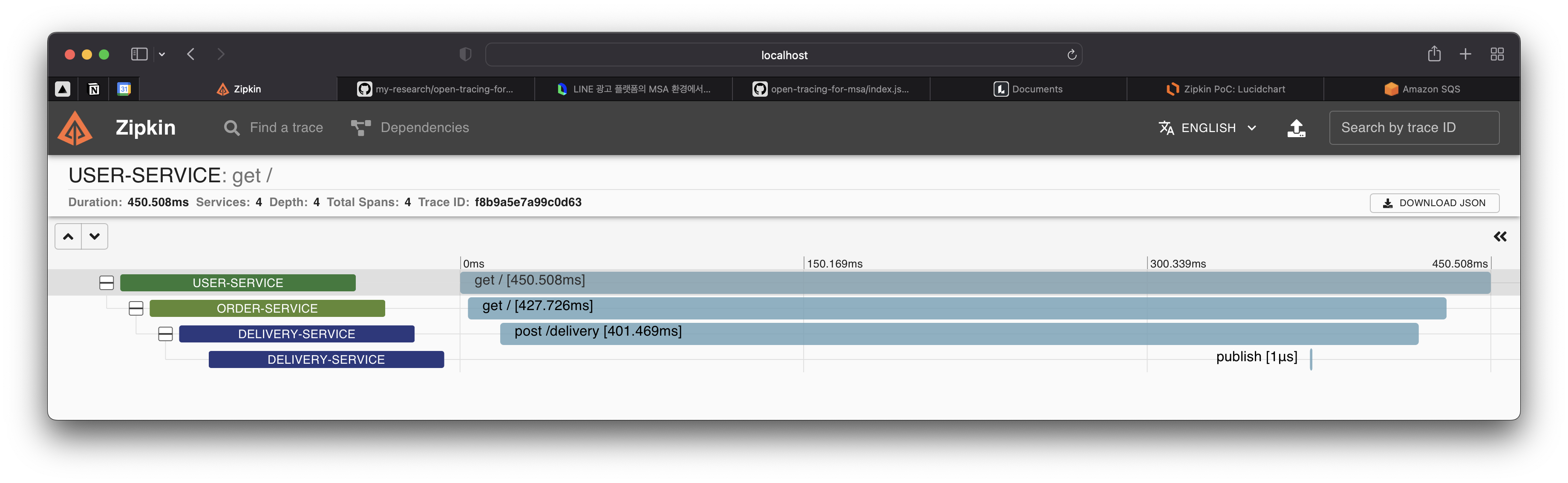Click the collapse-all up chevron button
The height and width of the screenshot is (483, 1568).
[68, 237]
